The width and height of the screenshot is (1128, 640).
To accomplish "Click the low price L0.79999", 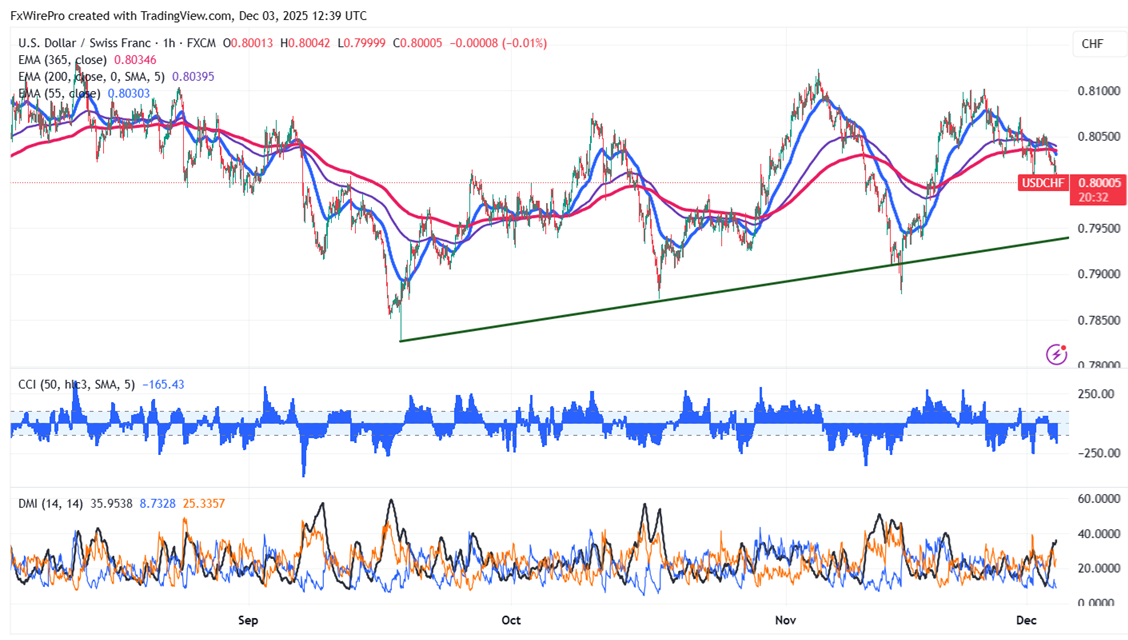I will 361,43.
